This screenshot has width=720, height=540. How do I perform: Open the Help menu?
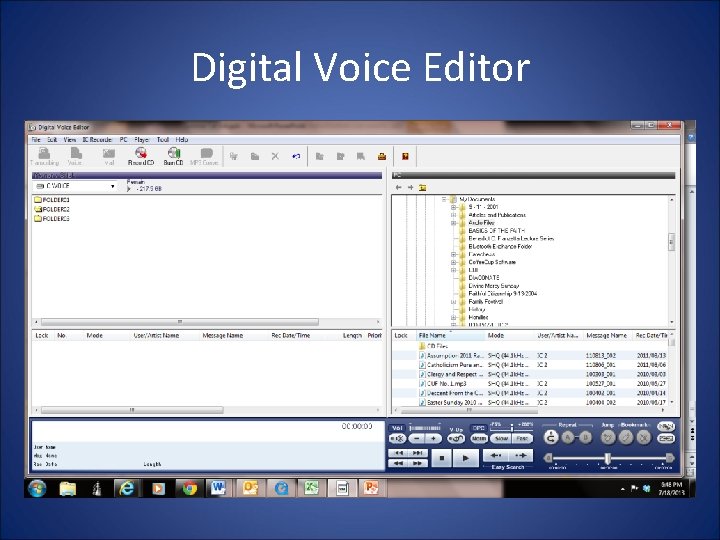point(182,140)
